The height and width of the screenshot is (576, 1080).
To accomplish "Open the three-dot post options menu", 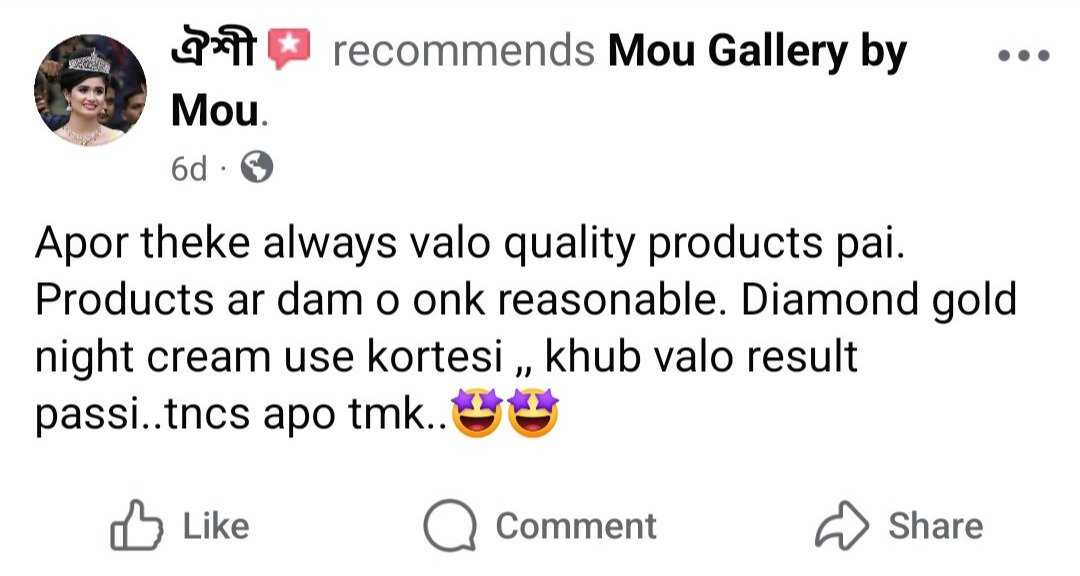I will pos(1024,56).
